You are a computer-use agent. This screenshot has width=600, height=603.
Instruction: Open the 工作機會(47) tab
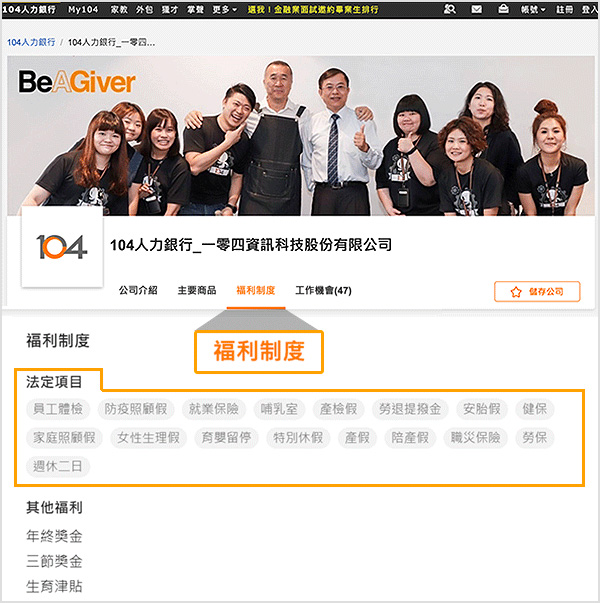323,290
